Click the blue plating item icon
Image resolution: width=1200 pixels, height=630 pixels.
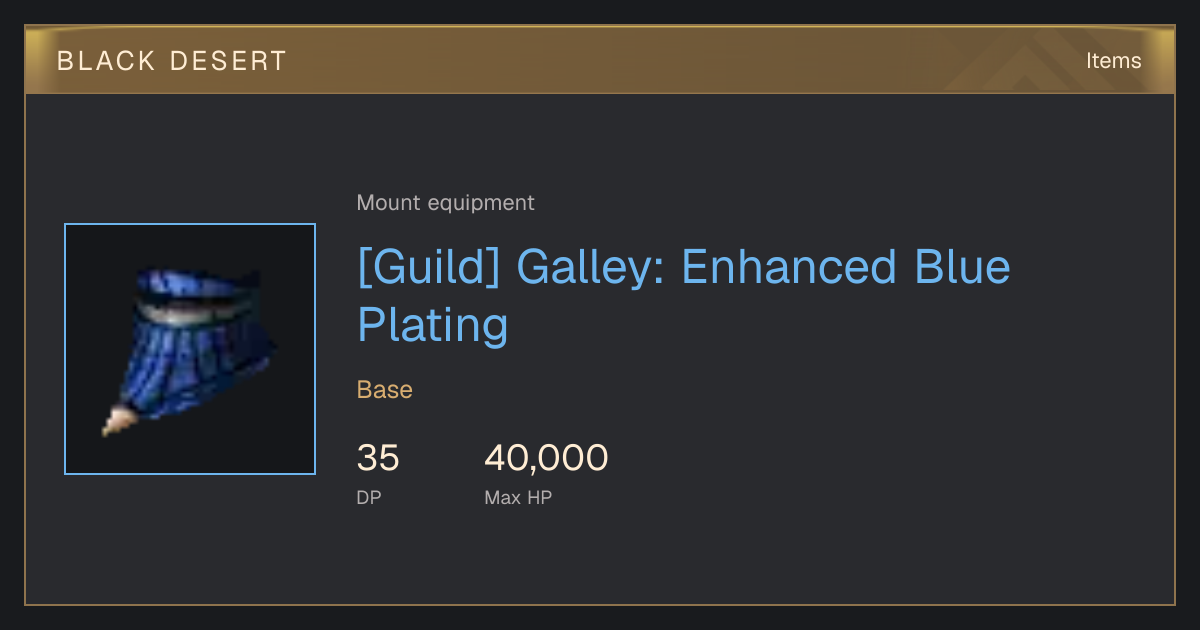tap(190, 349)
